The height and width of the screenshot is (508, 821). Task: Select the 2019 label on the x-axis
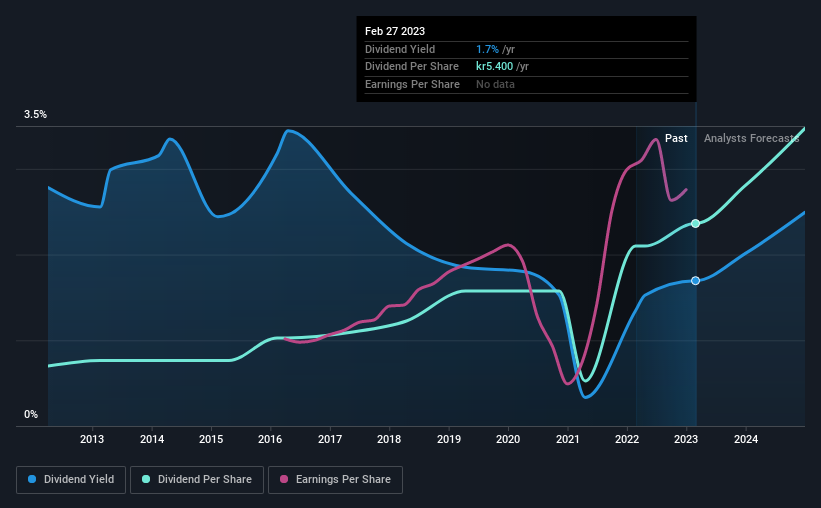click(x=449, y=439)
